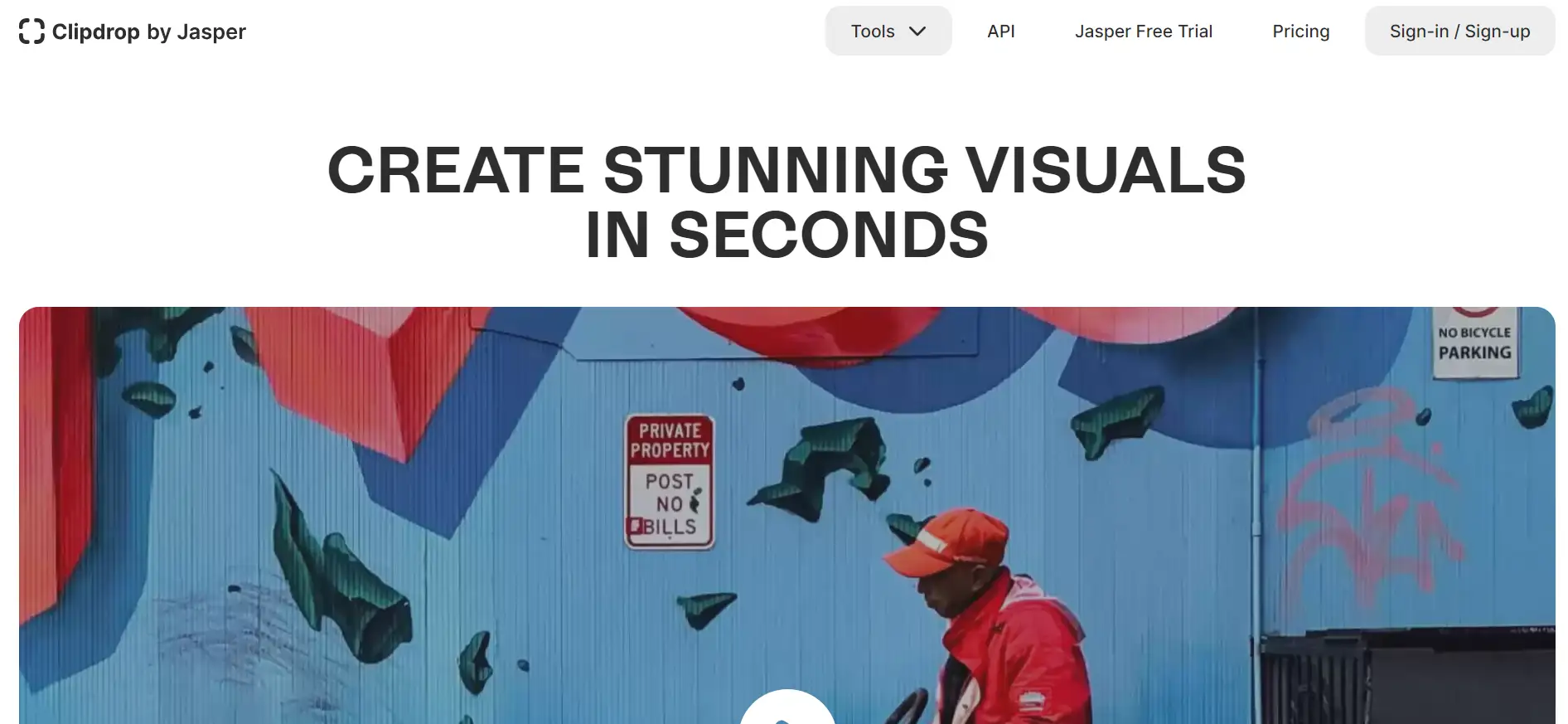Click the Clipdrop bracket logo icon

31,32
